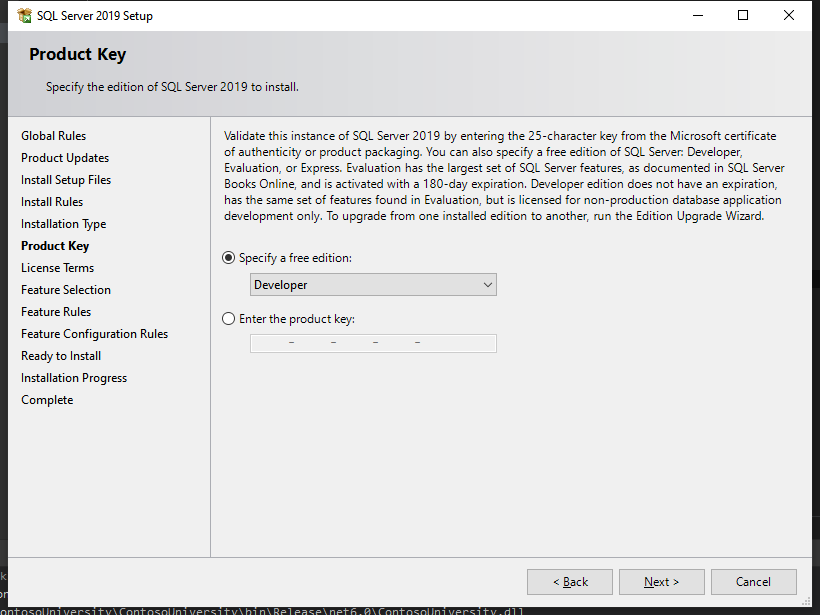Image resolution: width=820 pixels, height=615 pixels.
Task: Select the 'Enter the product key' radio button
Action: (229, 320)
